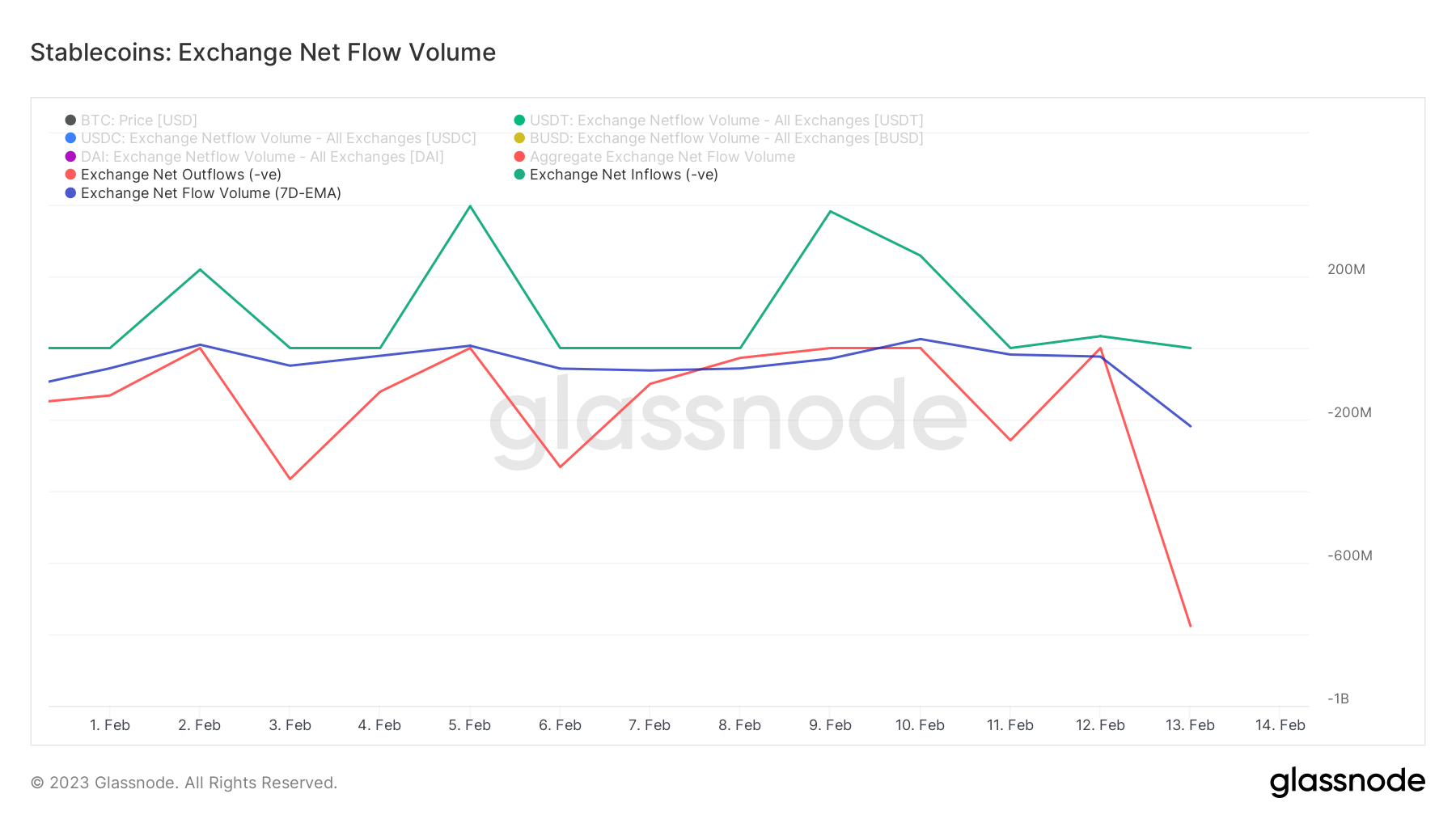Click the green USDT netflow legend dot
Screen dimensions: 1456x819
tap(519, 120)
